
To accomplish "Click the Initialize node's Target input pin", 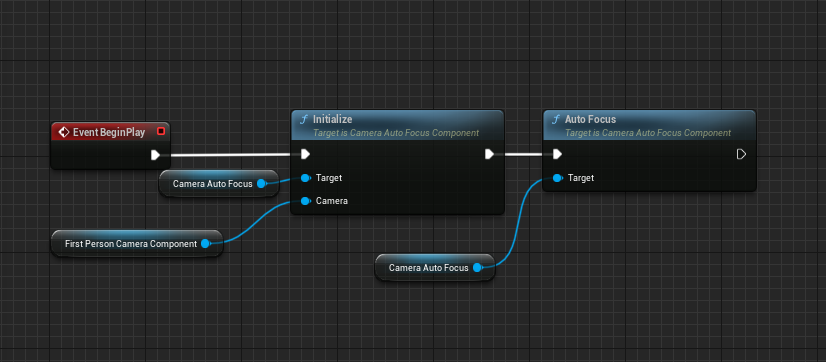I will (x=305, y=178).
